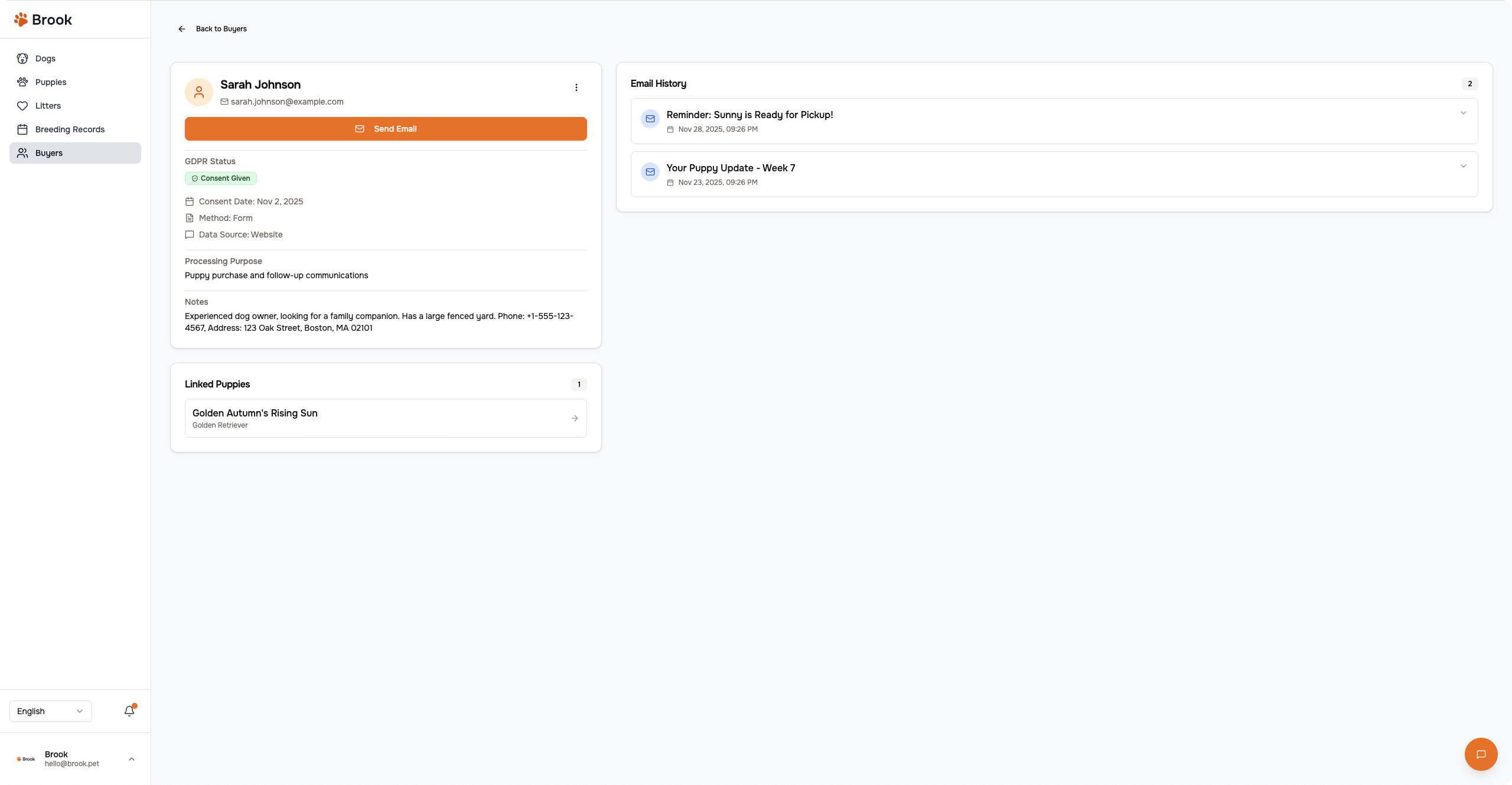The width and height of the screenshot is (1512, 785).
Task: Follow the arrow icon on the Golden Autumn's Rising Sun card
Action: click(574, 418)
